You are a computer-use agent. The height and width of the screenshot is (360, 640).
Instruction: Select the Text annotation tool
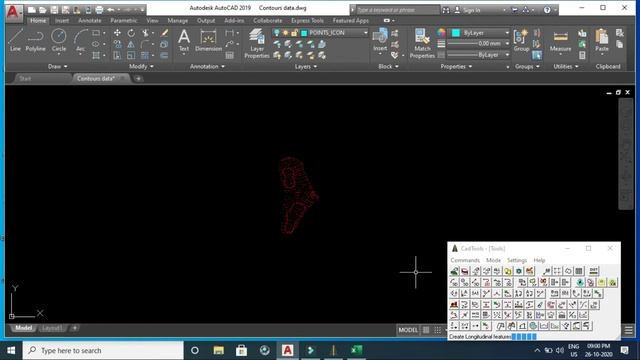(184, 40)
